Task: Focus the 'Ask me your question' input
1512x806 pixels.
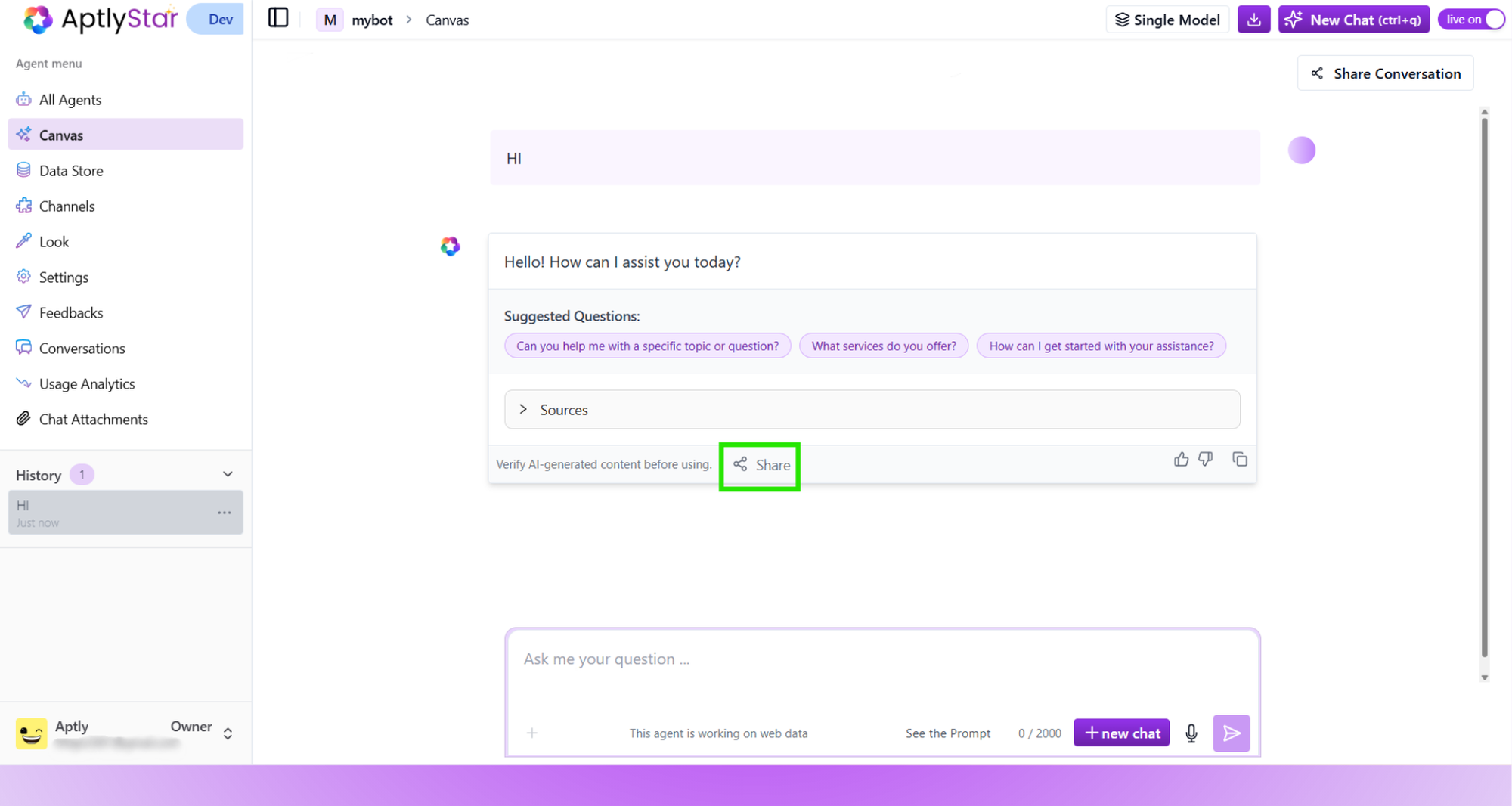Action: (x=881, y=659)
